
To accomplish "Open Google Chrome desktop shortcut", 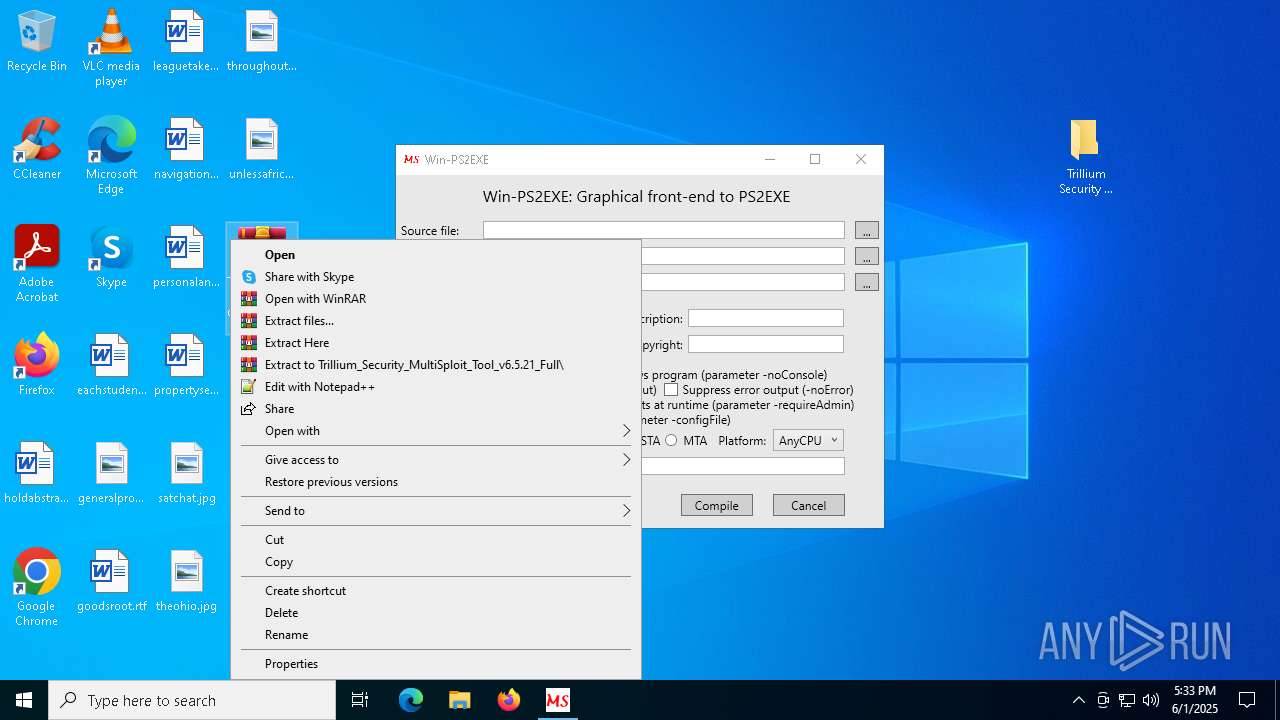I will pyautogui.click(x=37, y=588).
